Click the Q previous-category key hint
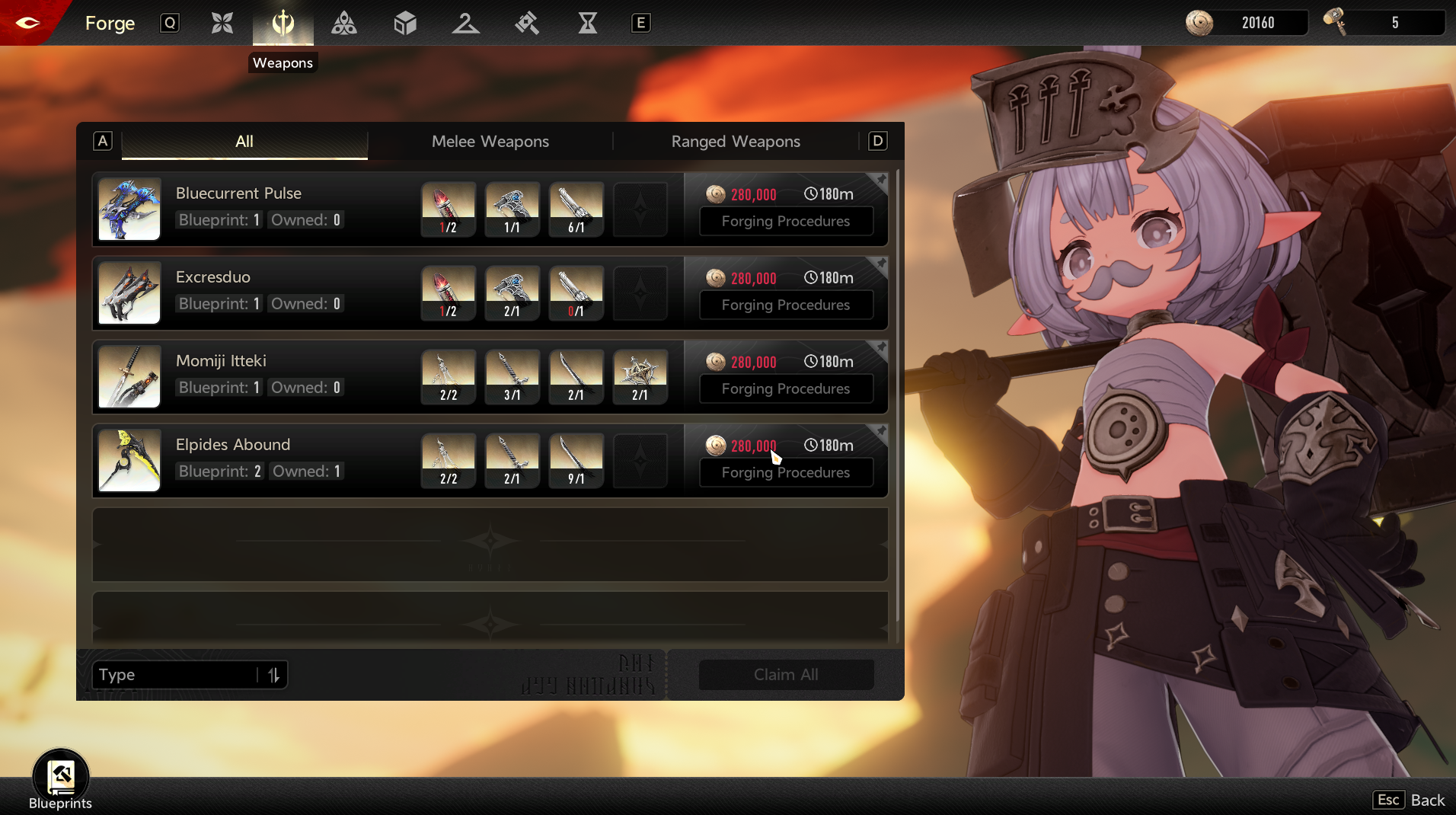The image size is (1456, 815). 170,23
